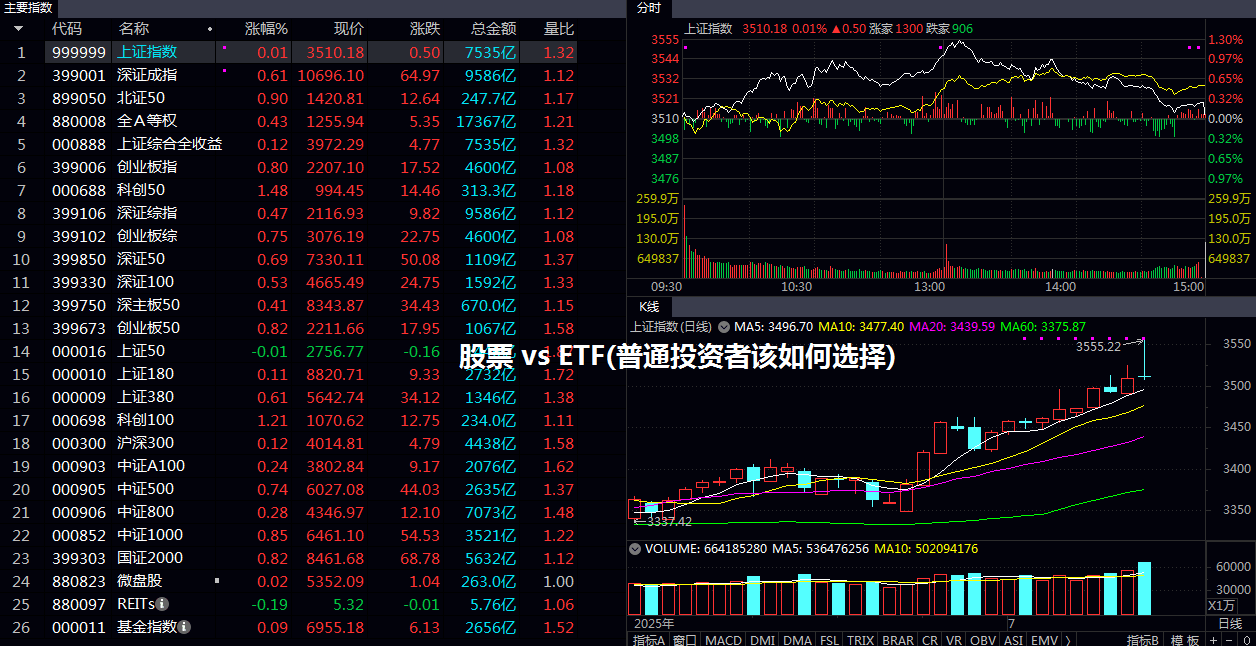This screenshot has width=1256, height=646.
Task: Open the DMI indicator tab
Action: (x=762, y=640)
